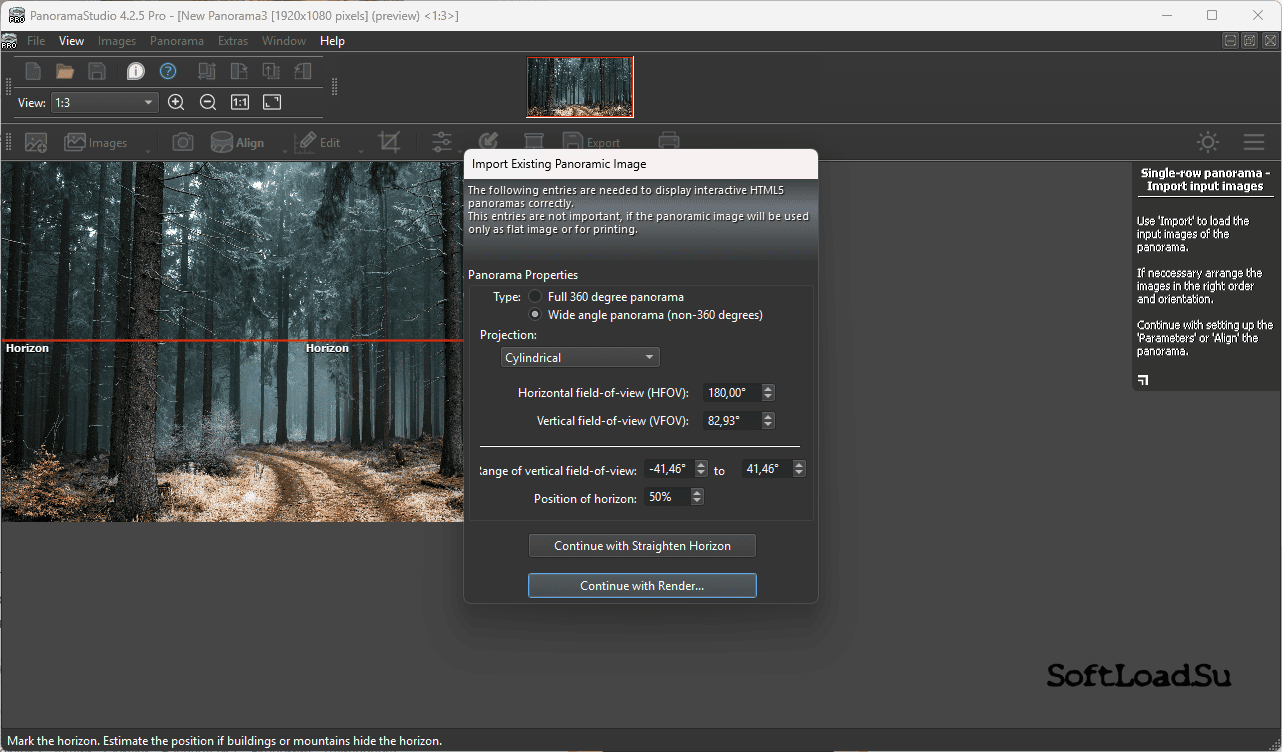This screenshot has width=1282, height=752.
Task: Click the open folder icon
Action: coord(65,71)
